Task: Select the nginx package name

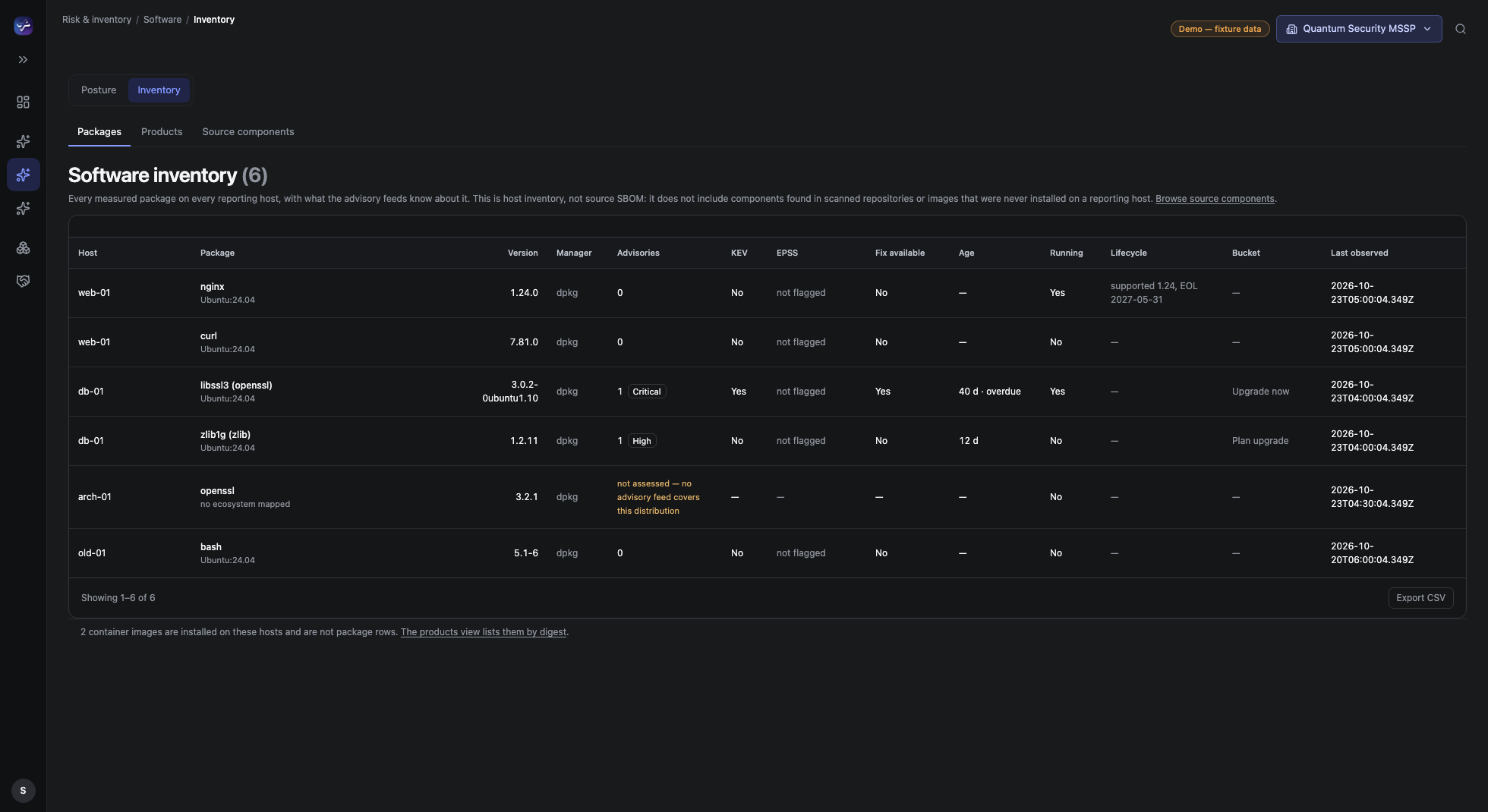Action: click(x=212, y=287)
